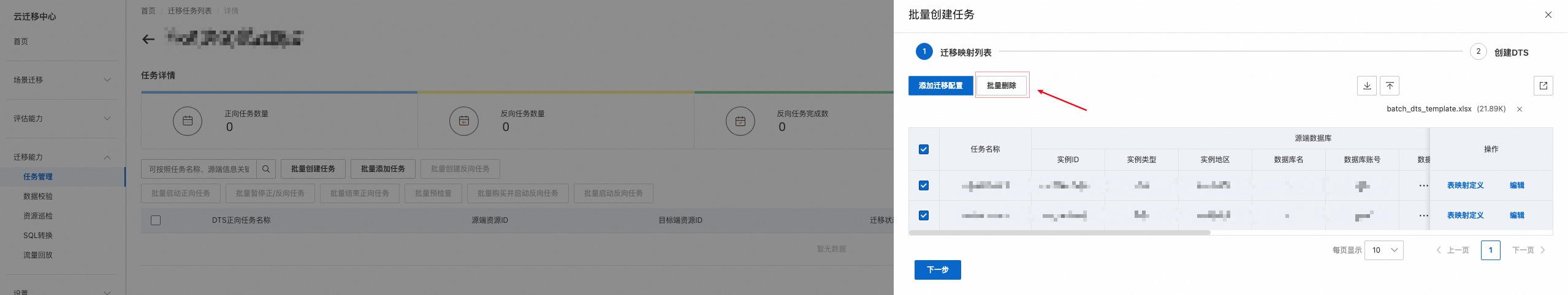
Task: Click the 批量添加任务 button
Action: point(383,169)
